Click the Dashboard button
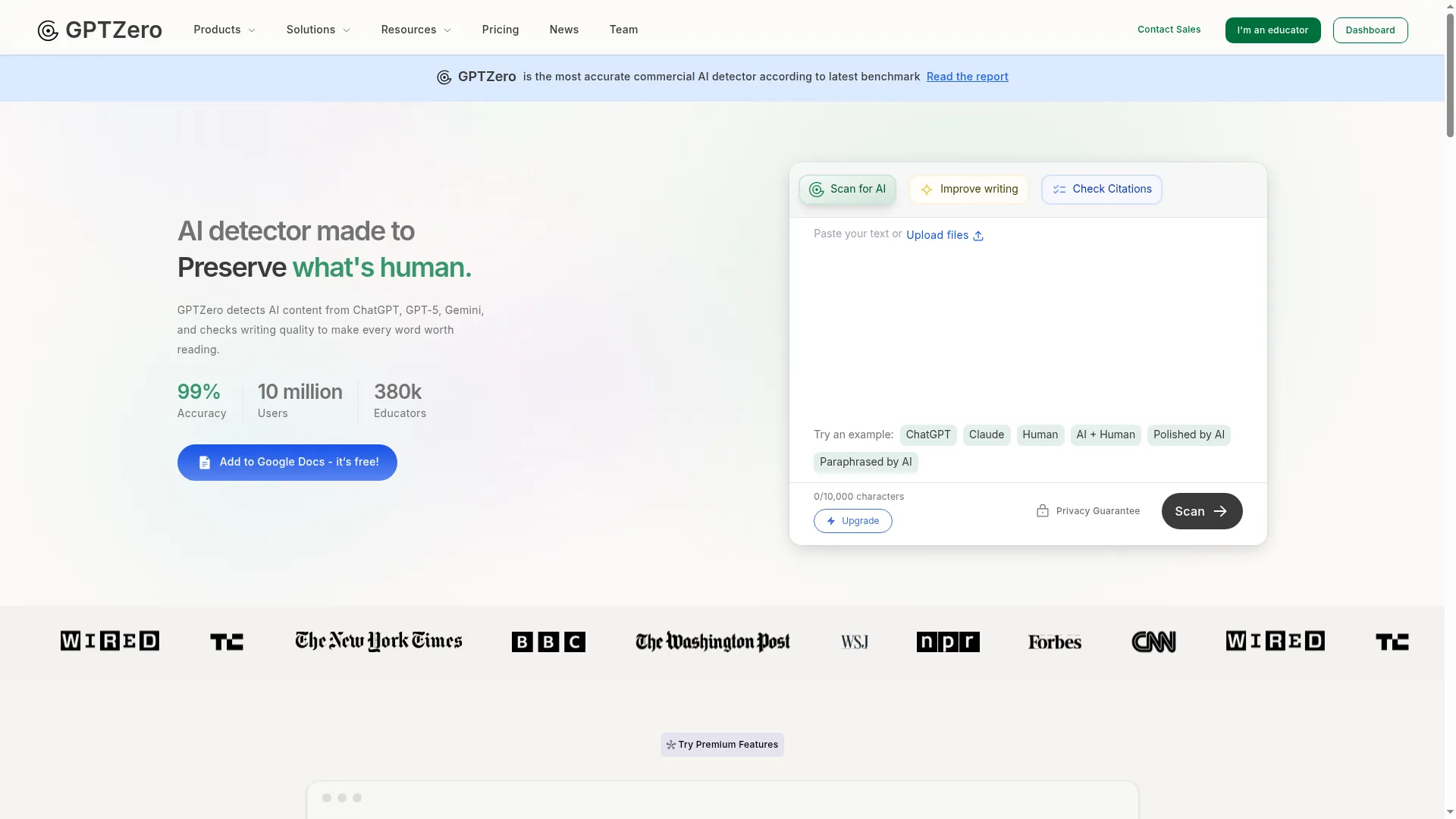The height and width of the screenshot is (819, 1456). (1370, 30)
